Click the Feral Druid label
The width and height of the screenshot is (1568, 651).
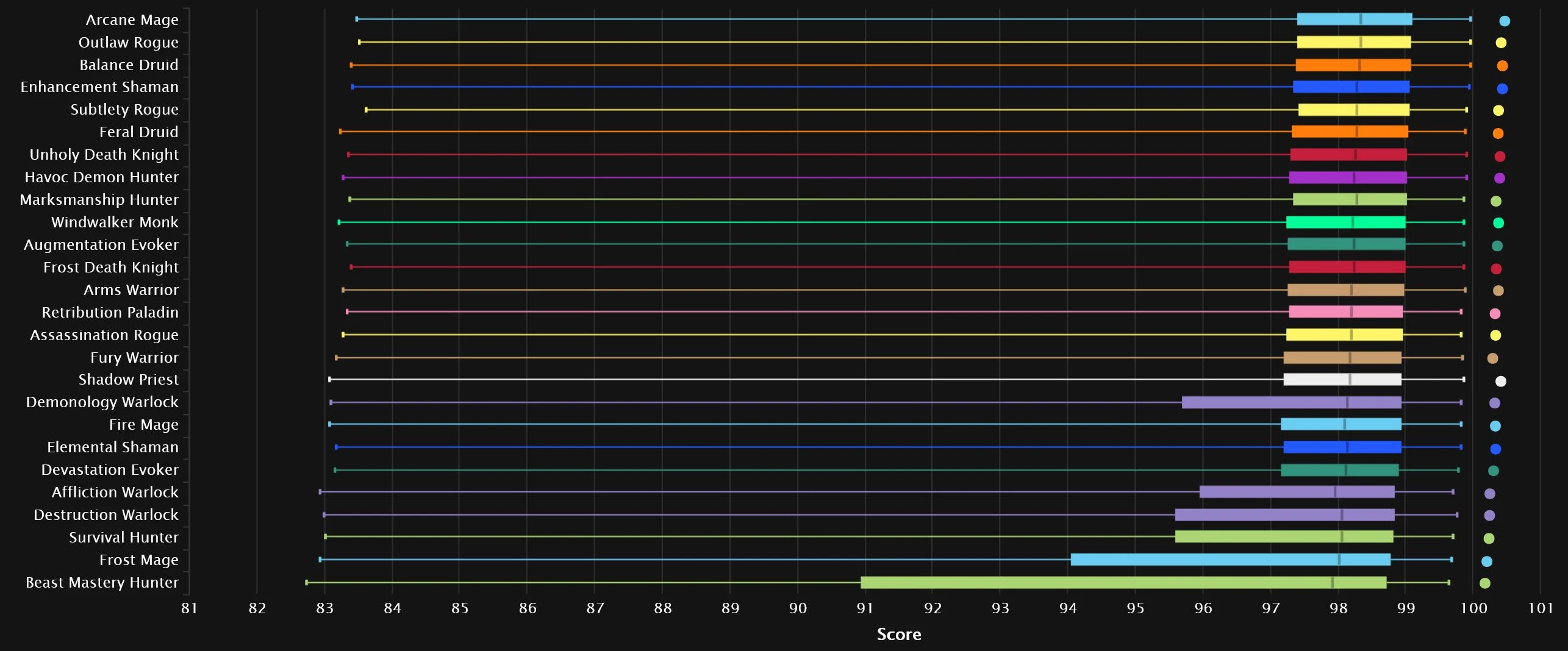[x=139, y=132]
